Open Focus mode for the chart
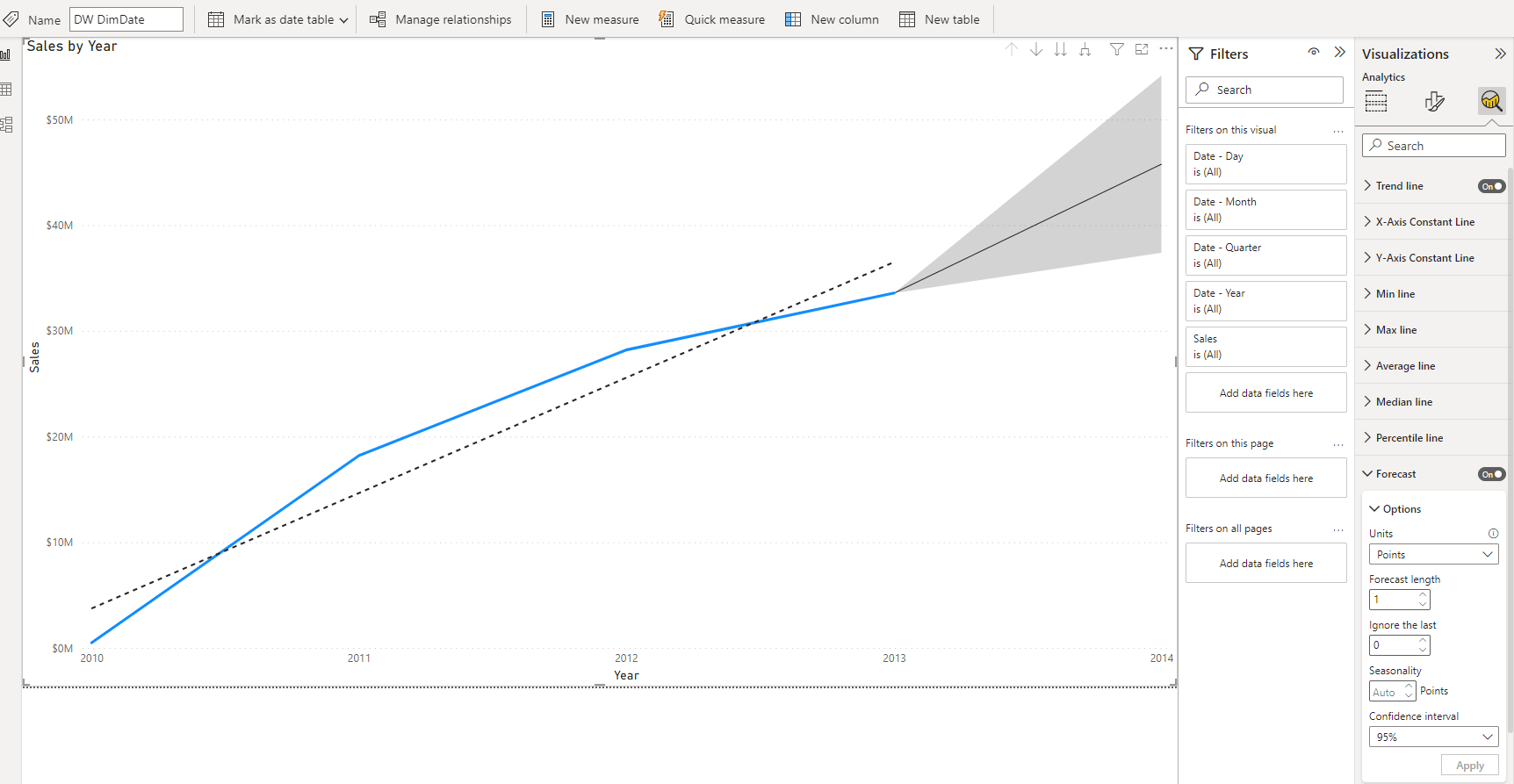This screenshot has width=1514, height=784. click(1142, 49)
